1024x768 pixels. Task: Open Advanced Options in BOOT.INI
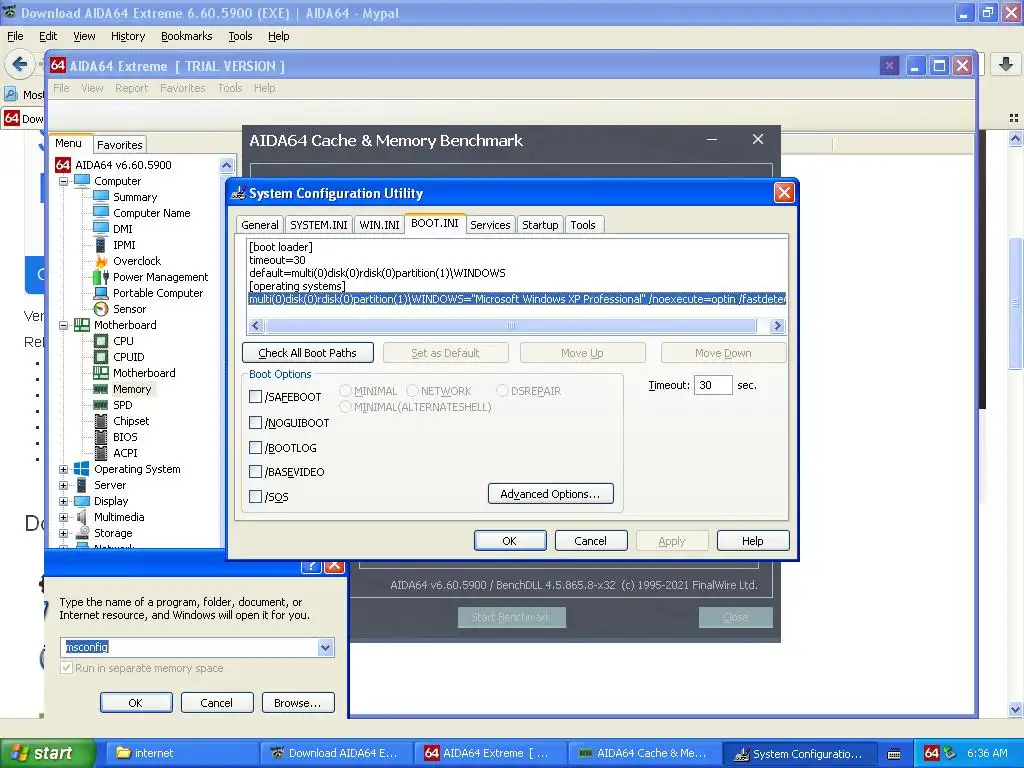pos(551,494)
